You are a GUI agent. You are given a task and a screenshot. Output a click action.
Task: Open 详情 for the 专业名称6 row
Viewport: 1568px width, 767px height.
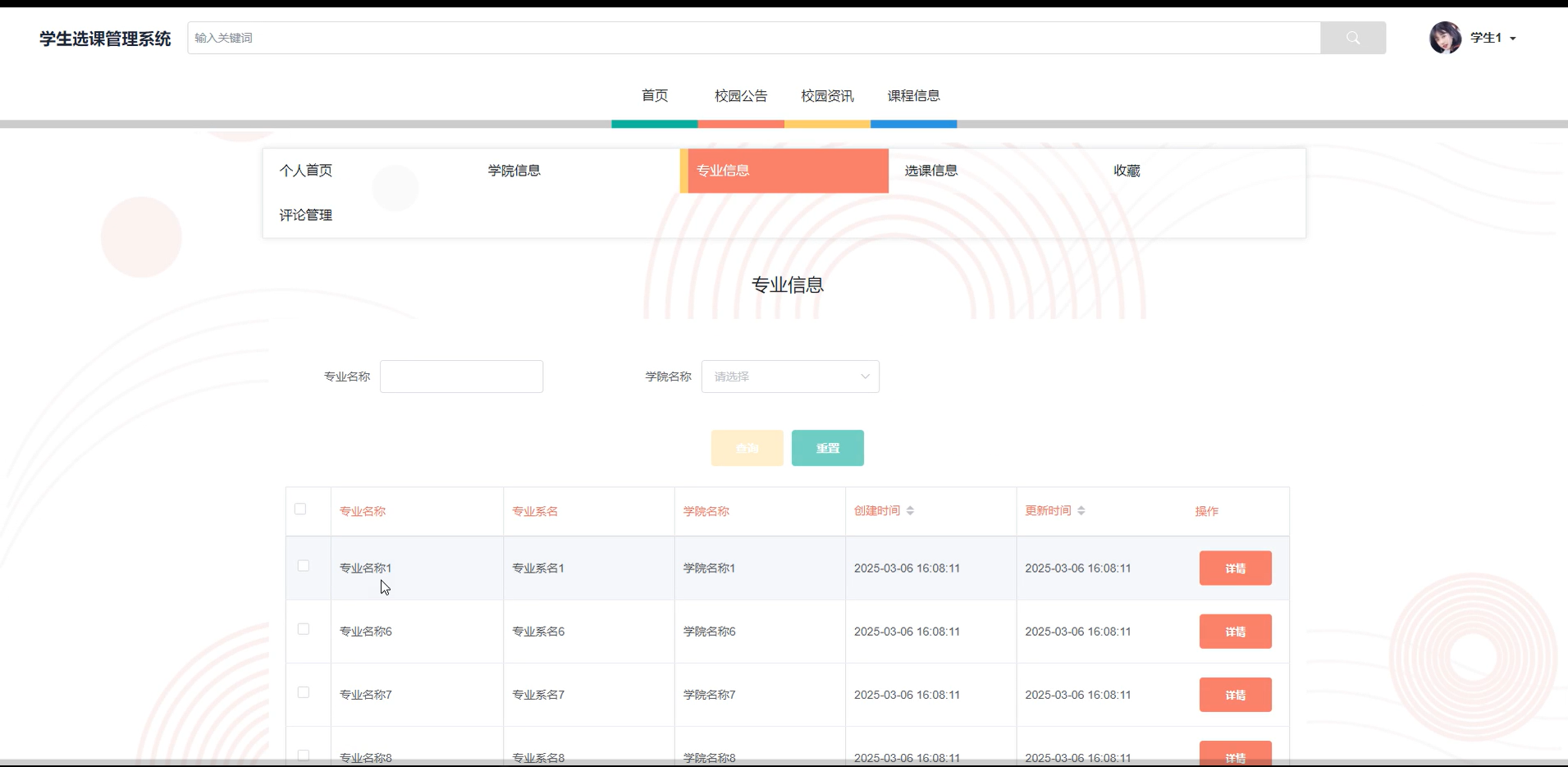point(1236,632)
